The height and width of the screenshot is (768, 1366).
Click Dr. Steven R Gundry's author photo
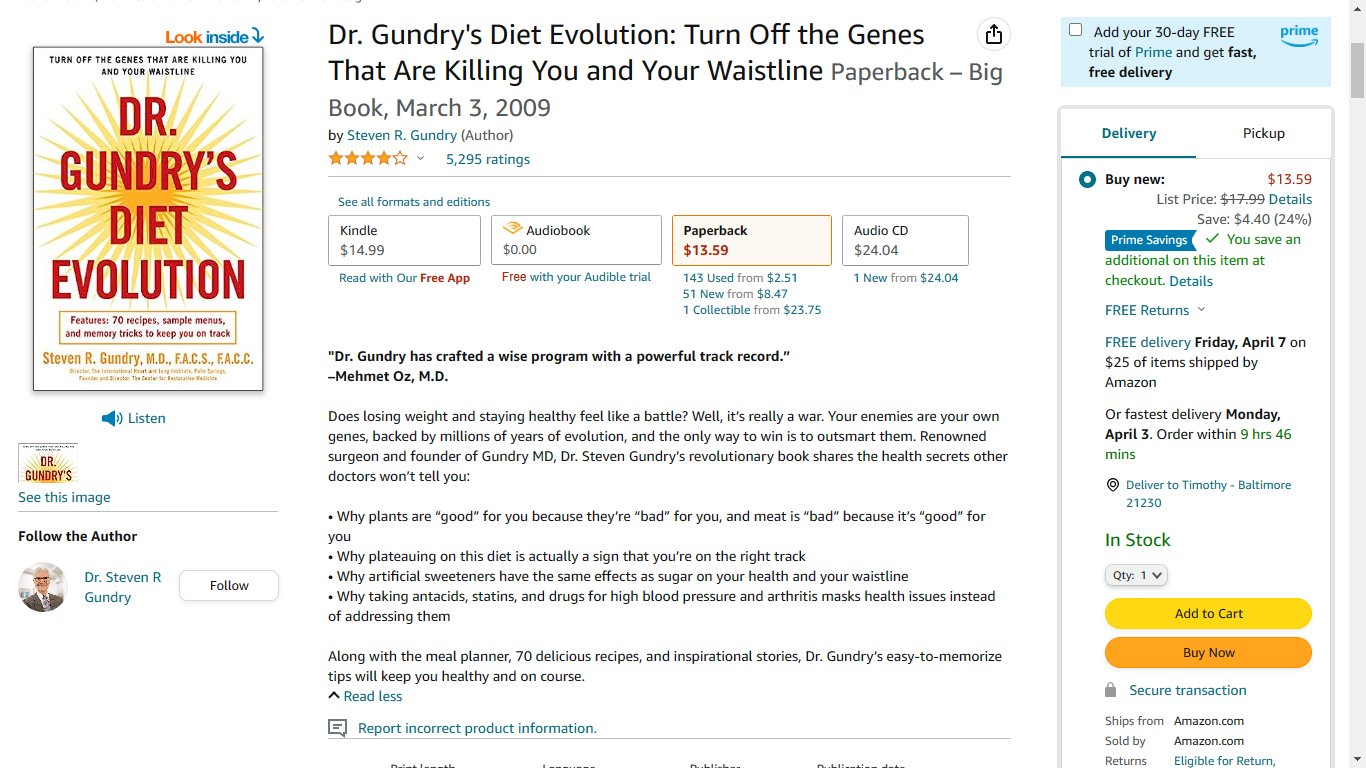tap(43, 587)
